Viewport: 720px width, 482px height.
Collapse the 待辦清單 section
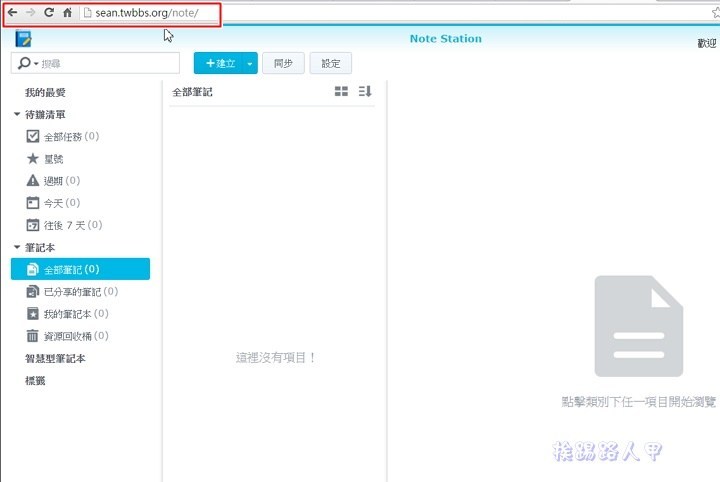pos(17,114)
